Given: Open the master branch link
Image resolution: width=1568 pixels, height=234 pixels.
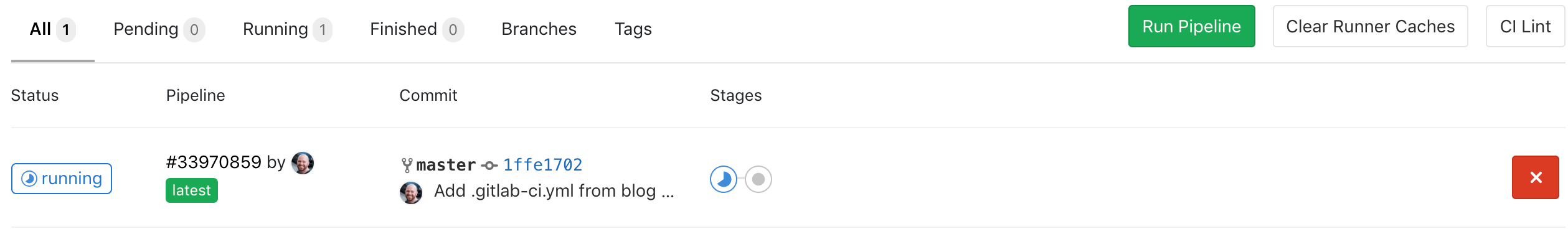Looking at the screenshot, I should [446, 165].
